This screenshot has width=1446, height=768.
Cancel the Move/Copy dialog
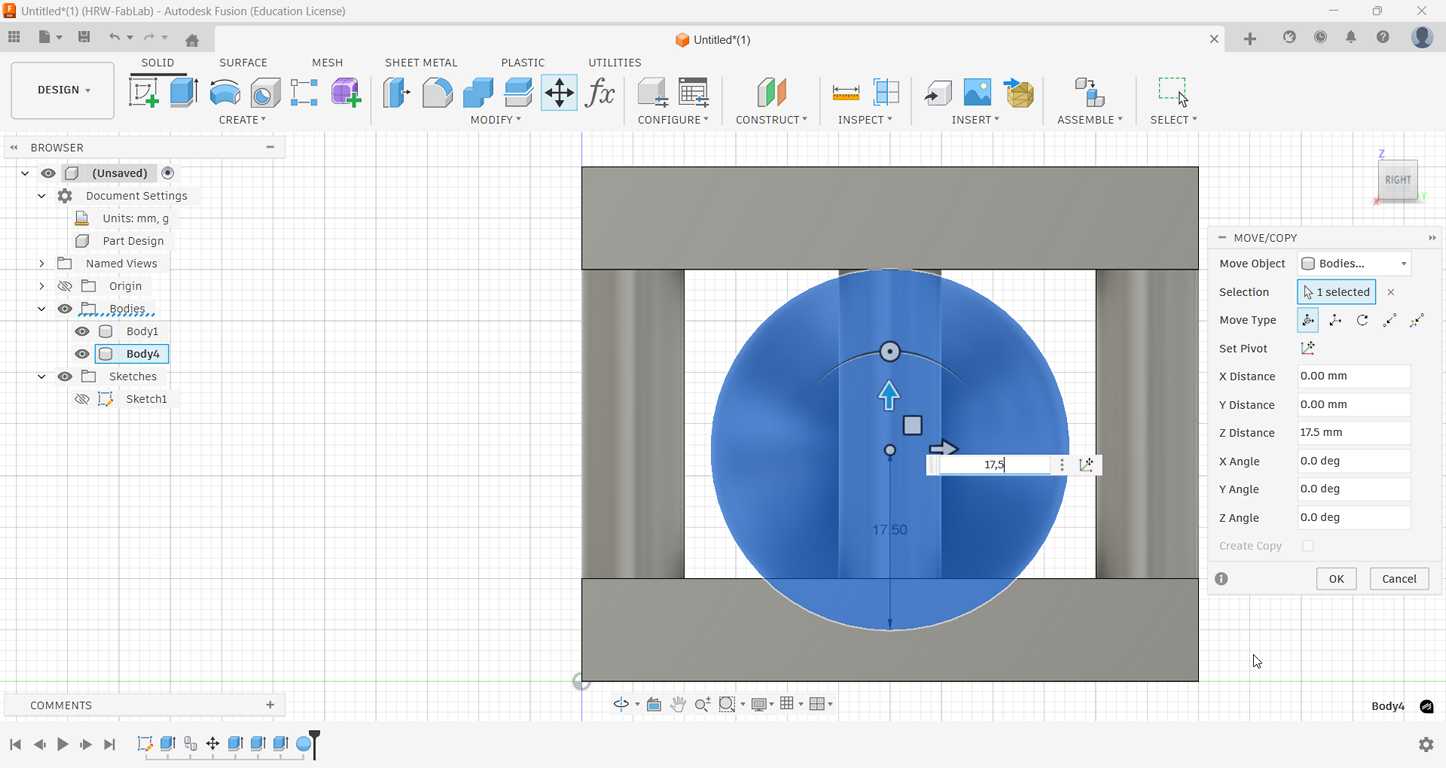(1399, 579)
